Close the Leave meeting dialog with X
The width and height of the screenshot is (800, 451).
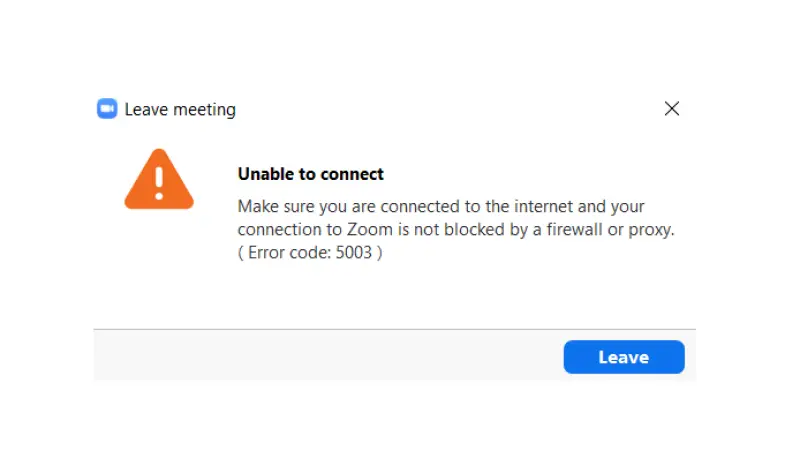point(672,109)
